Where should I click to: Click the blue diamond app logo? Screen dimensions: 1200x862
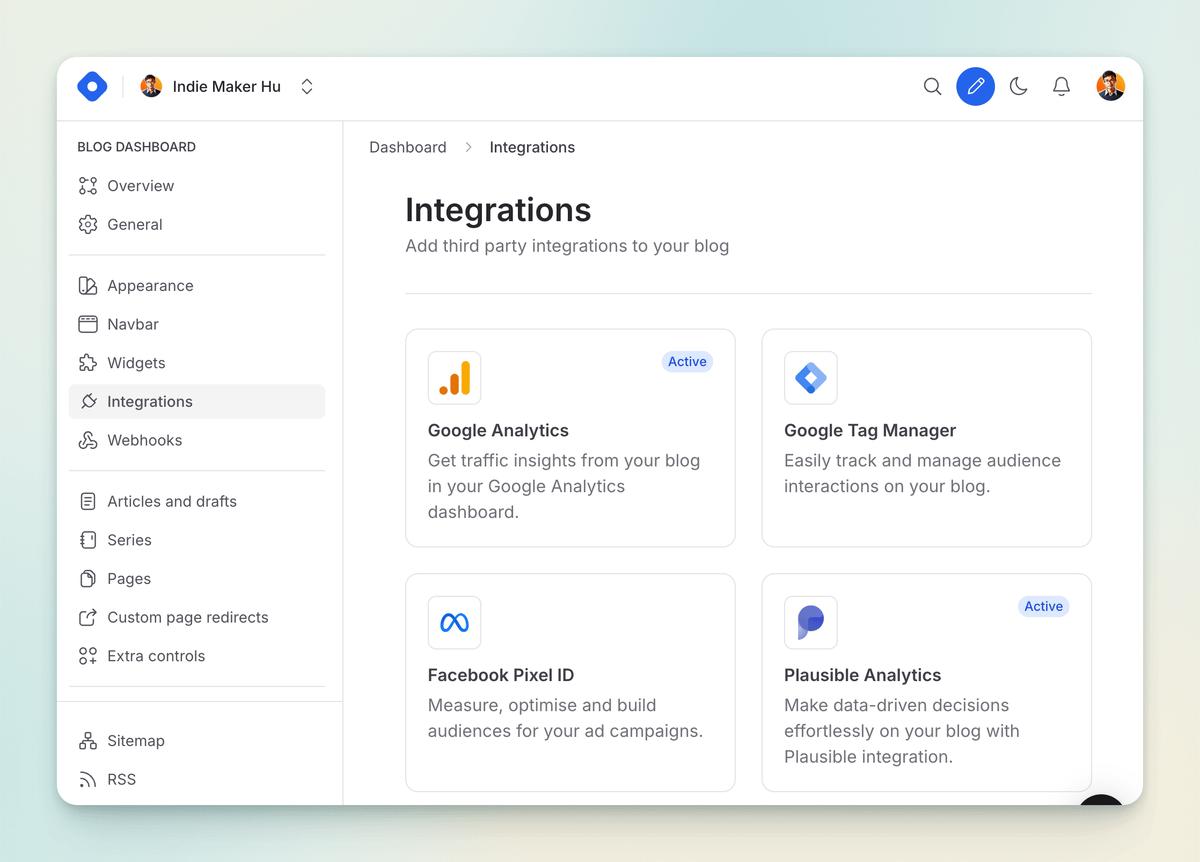92,86
